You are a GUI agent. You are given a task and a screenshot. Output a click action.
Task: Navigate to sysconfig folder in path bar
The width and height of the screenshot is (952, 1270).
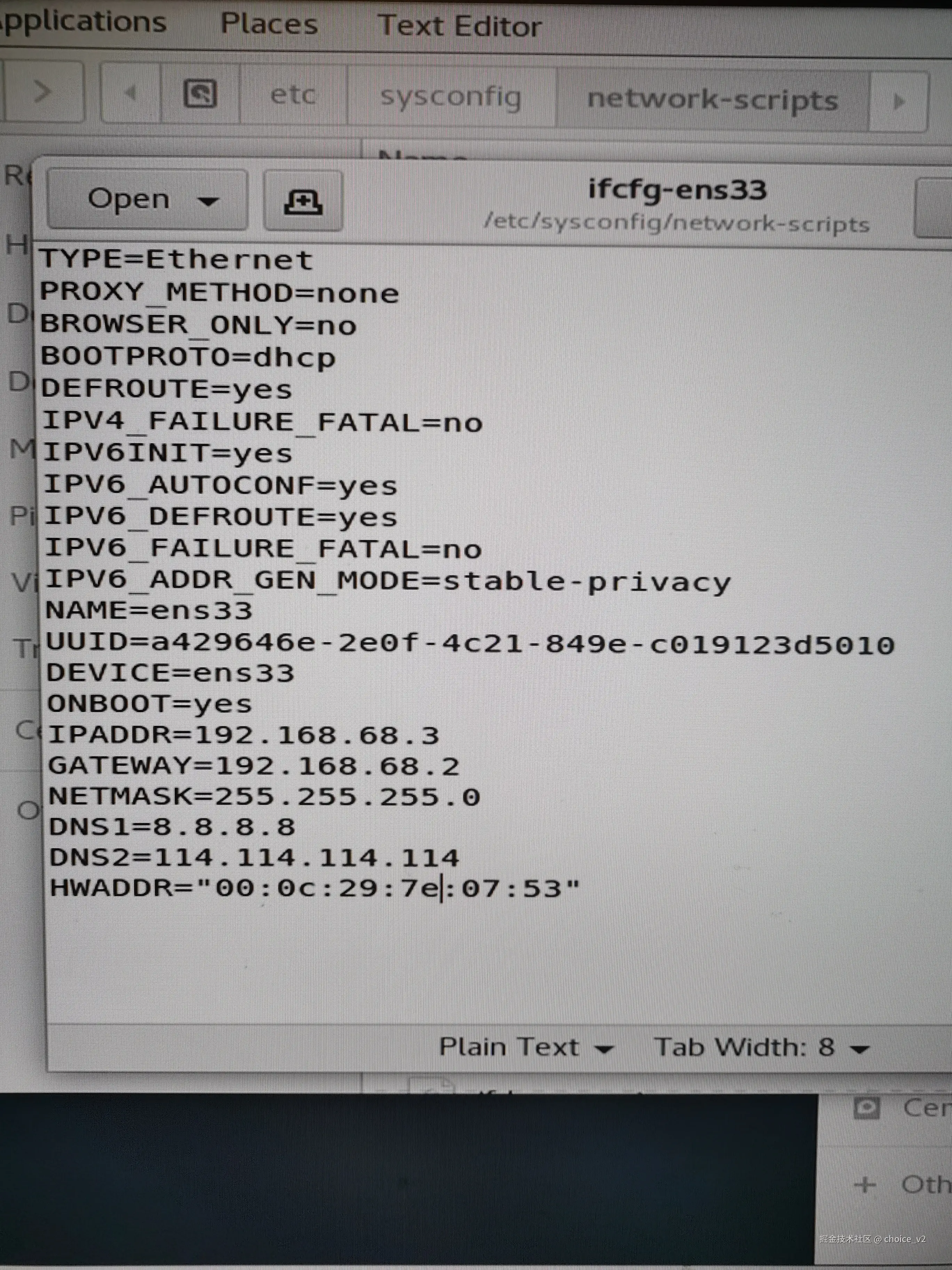(x=451, y=97)
